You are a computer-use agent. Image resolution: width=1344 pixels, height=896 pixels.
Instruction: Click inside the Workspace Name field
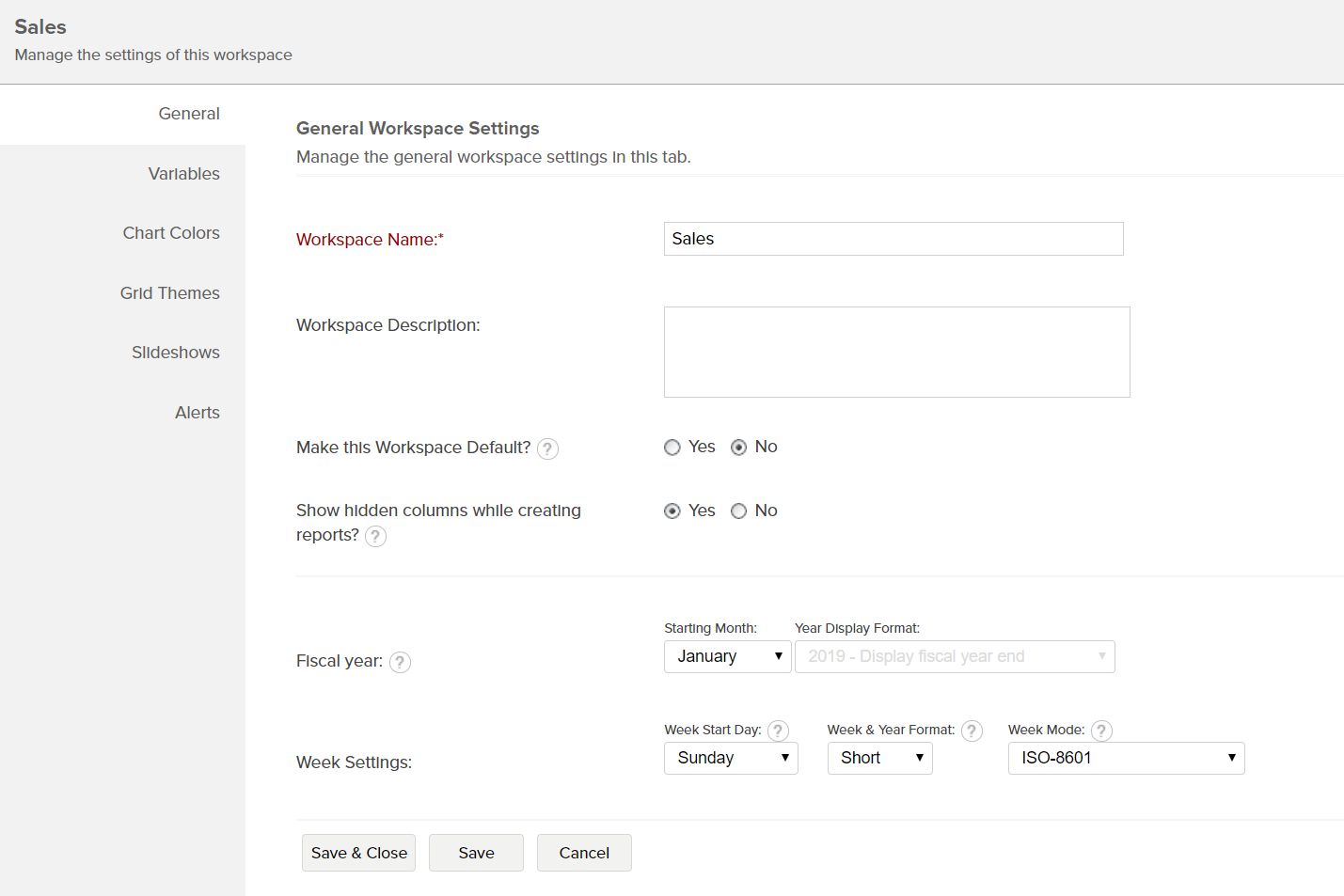[x=893, y=239]
